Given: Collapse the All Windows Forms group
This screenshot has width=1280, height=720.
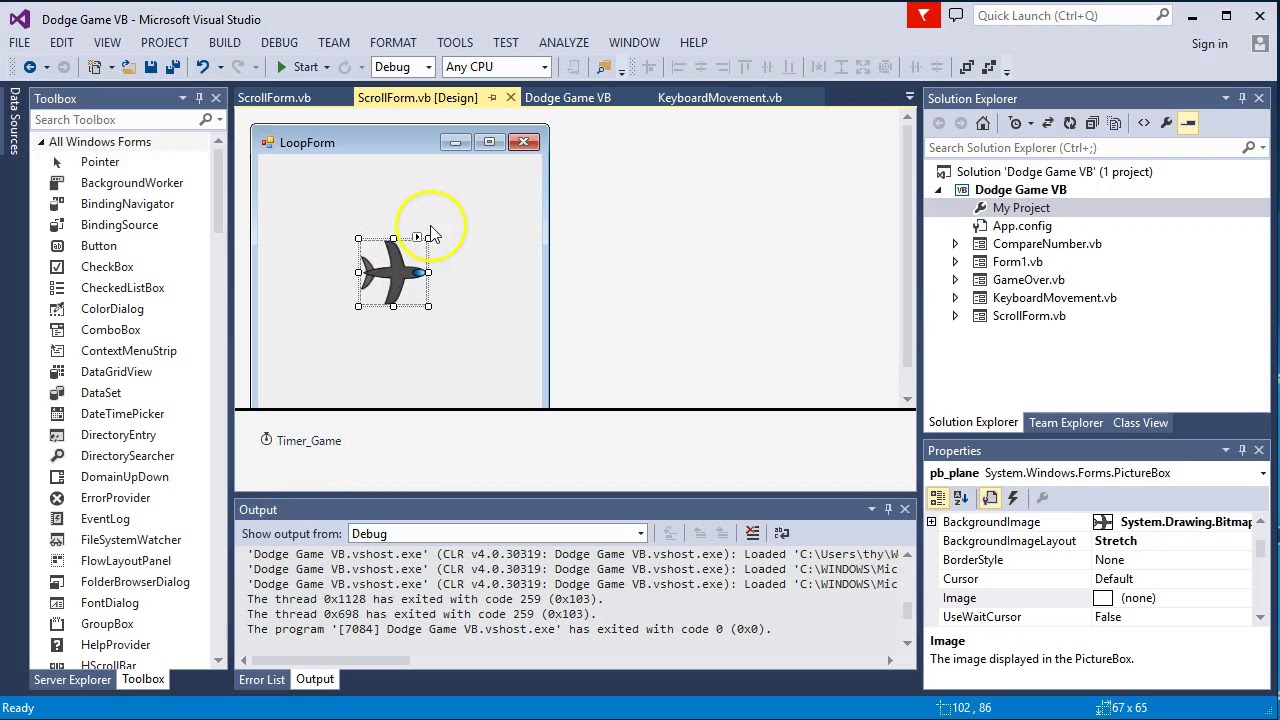Looking at the screenshot, I should coord(42,142).
